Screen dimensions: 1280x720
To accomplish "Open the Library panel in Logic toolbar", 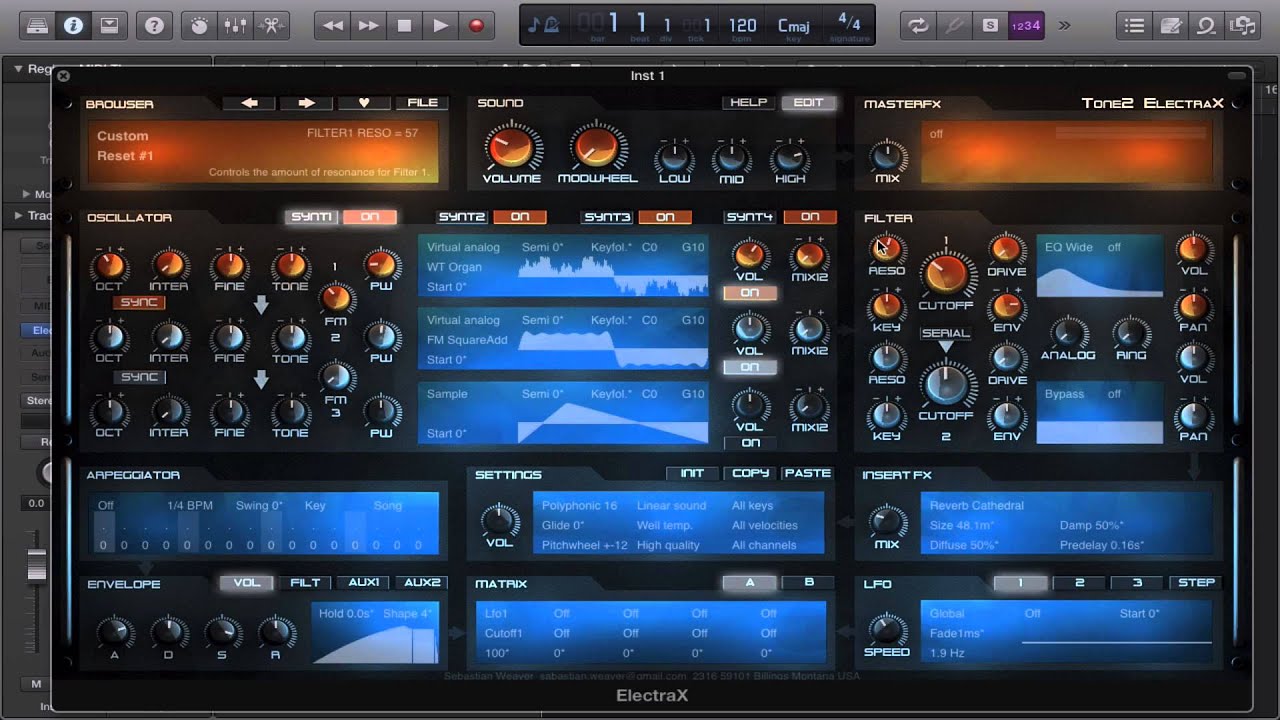I will [x=38, y=25].
